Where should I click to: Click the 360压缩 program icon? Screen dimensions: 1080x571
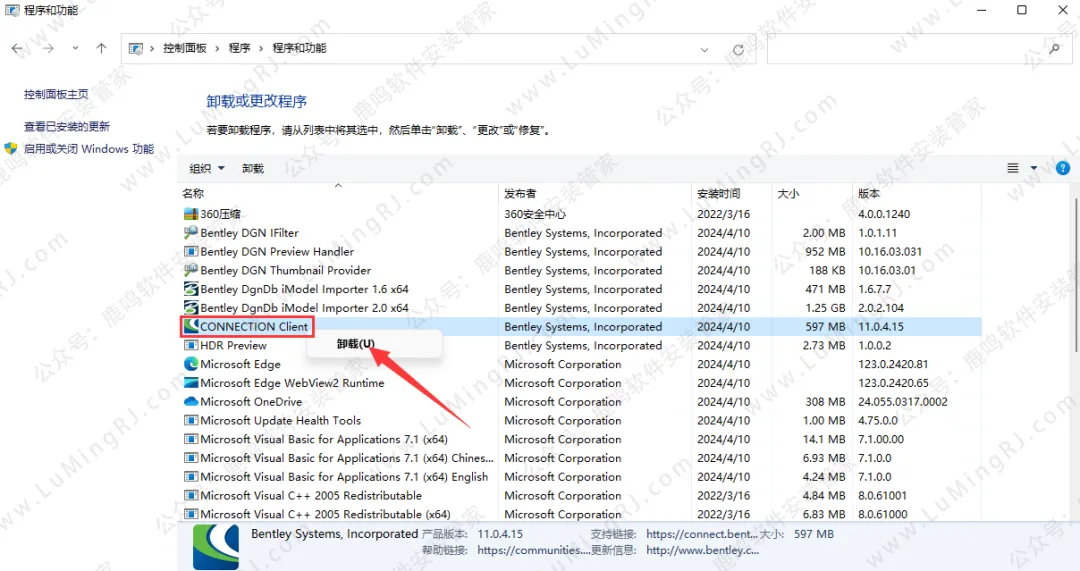[x=191, y=214]
